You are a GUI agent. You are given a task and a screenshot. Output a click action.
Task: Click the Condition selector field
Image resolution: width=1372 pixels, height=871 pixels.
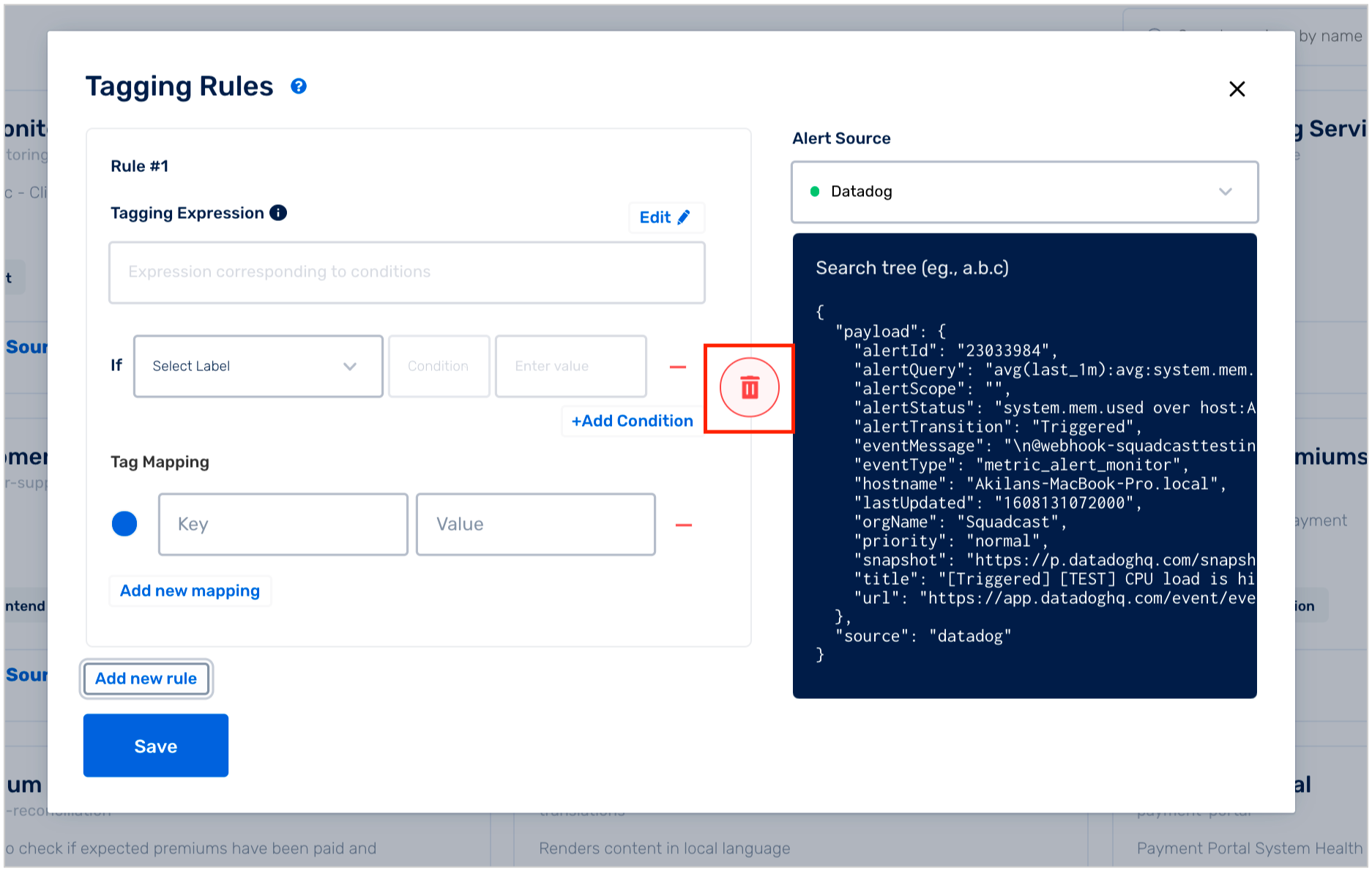pos(439,367)
